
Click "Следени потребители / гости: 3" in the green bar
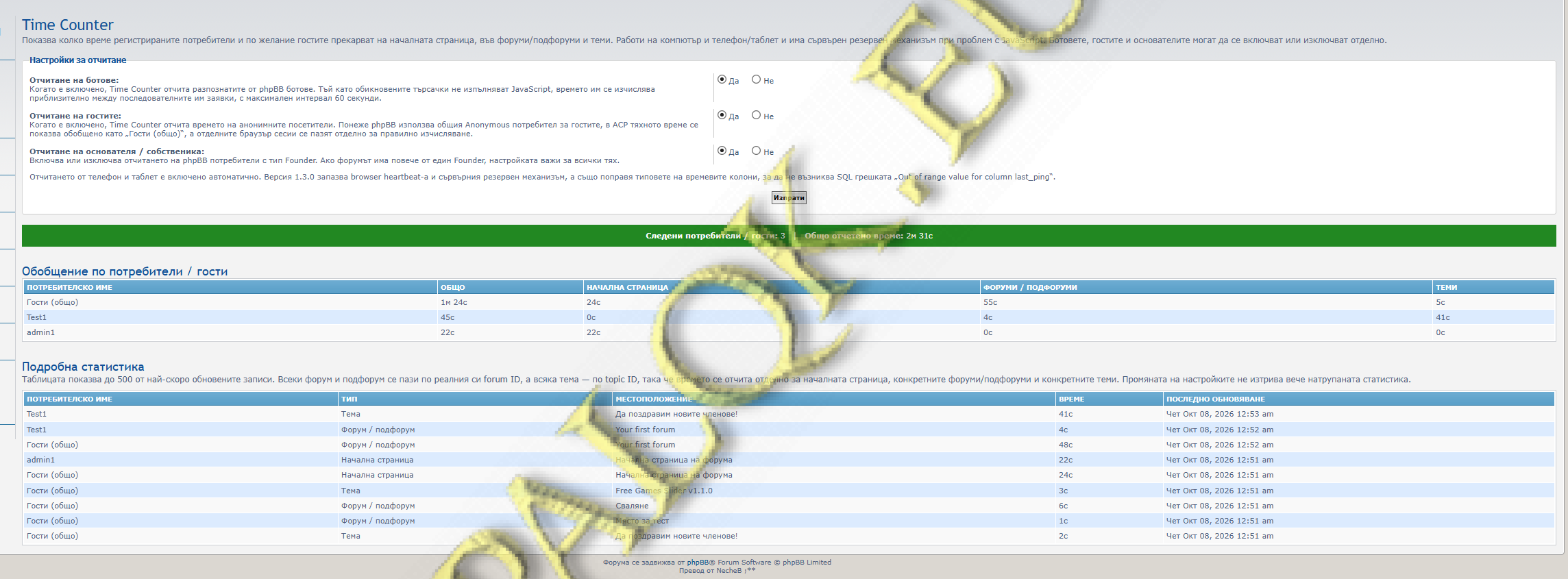tap(715, 236)
